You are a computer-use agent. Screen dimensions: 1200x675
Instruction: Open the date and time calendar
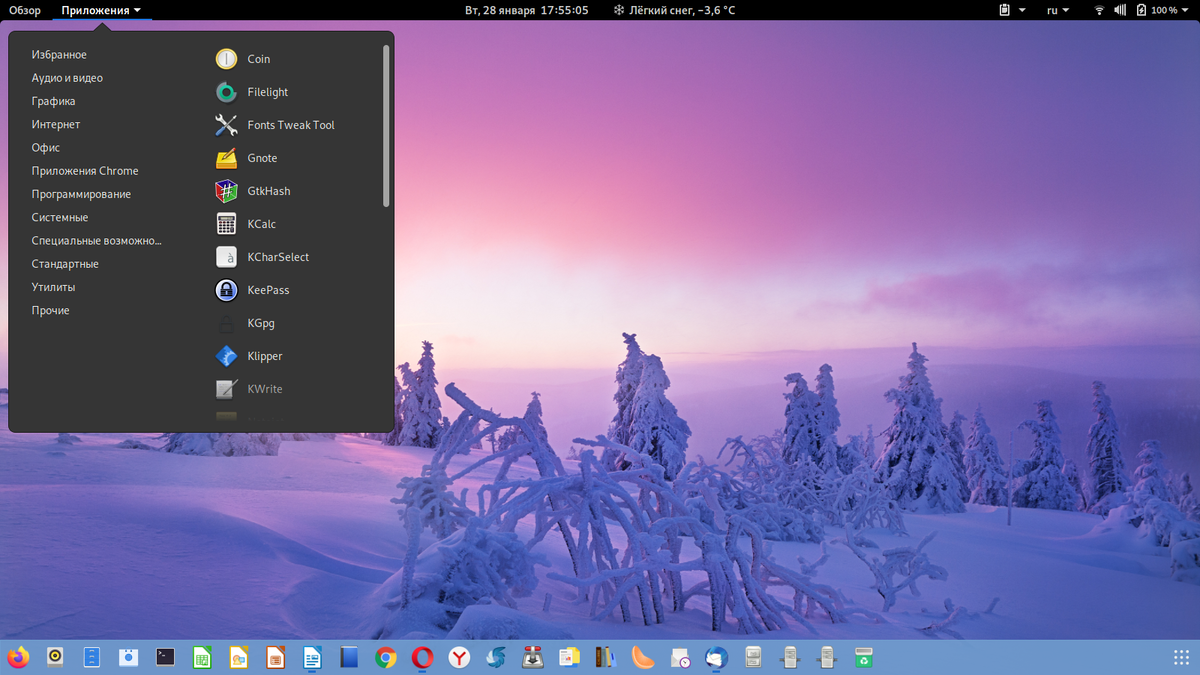click(527, 10)
